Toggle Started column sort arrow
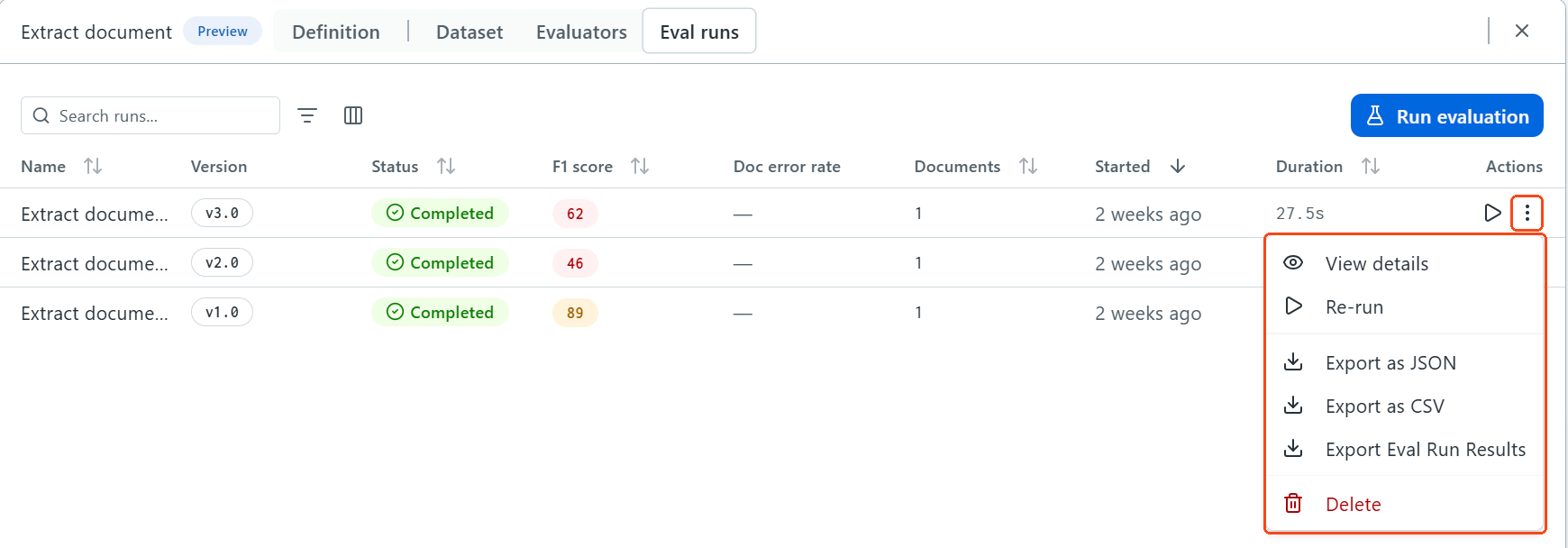This screenshot has height=548, width=1568. tap(1178, 166)
